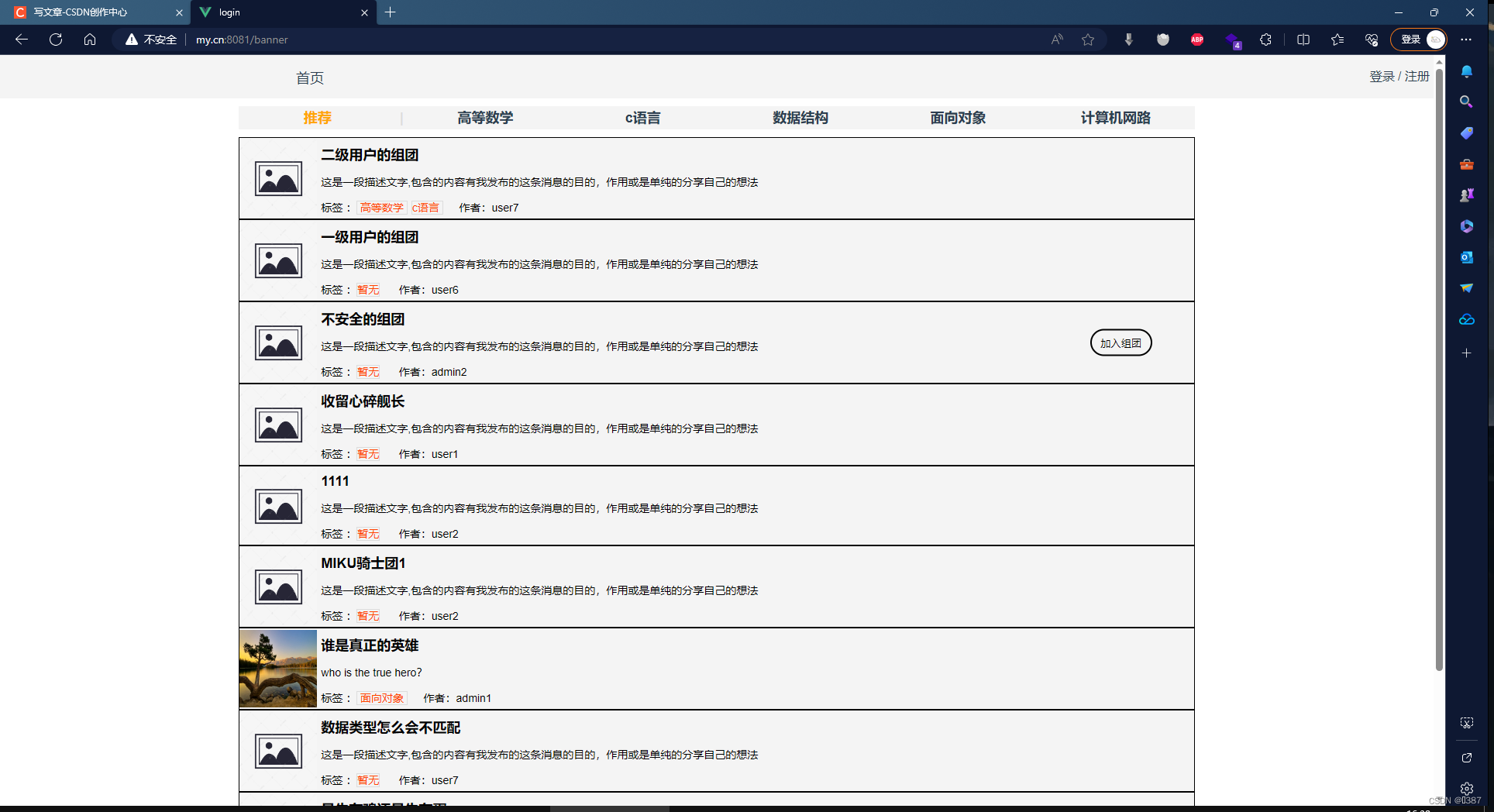The width and height of the screenshot is (1494, 812).
Task: Open the browser essentials heart icon
Action: coord(1372,40)
